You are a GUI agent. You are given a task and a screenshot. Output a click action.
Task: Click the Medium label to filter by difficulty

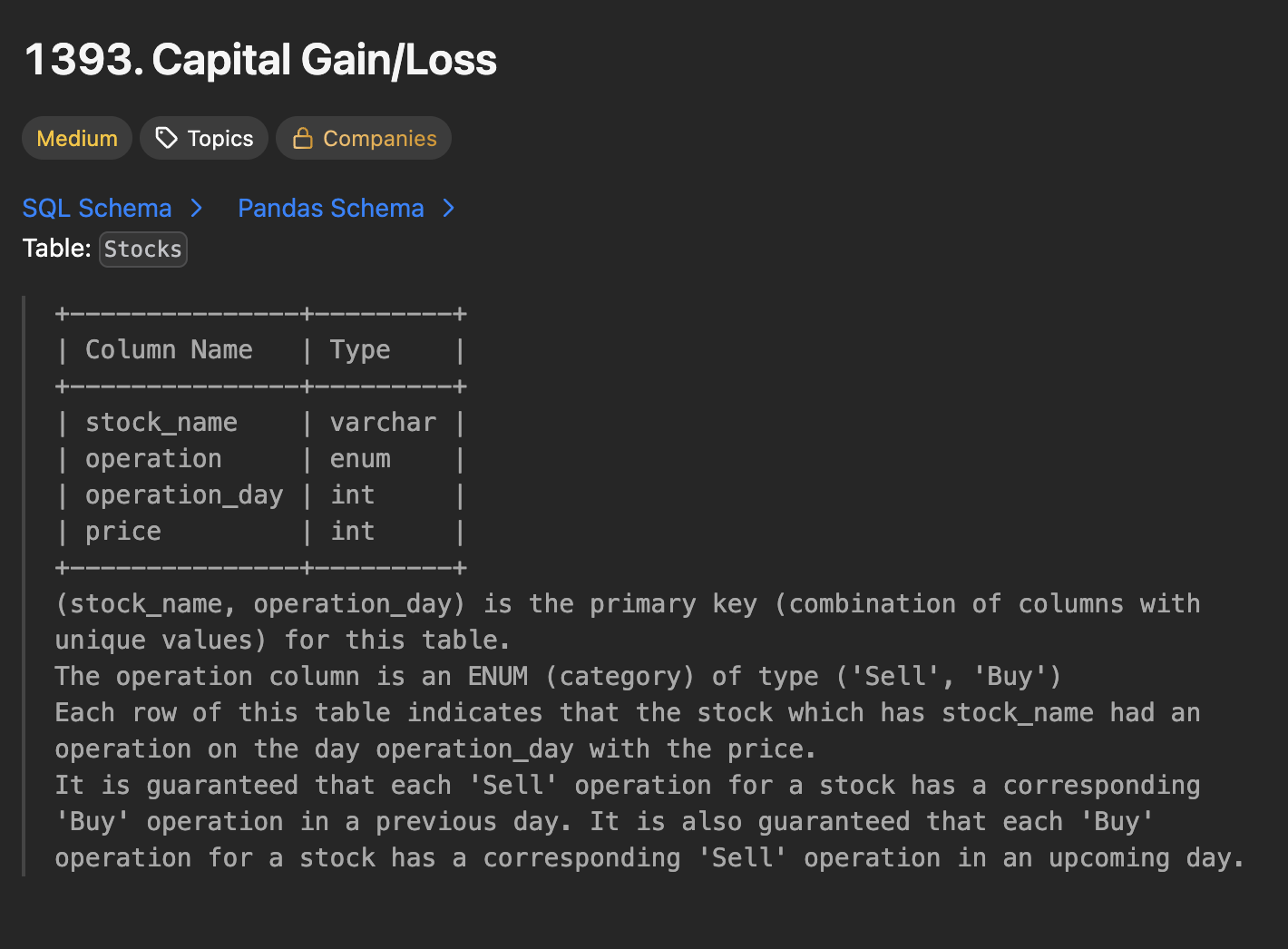click(x=76, y=138)
